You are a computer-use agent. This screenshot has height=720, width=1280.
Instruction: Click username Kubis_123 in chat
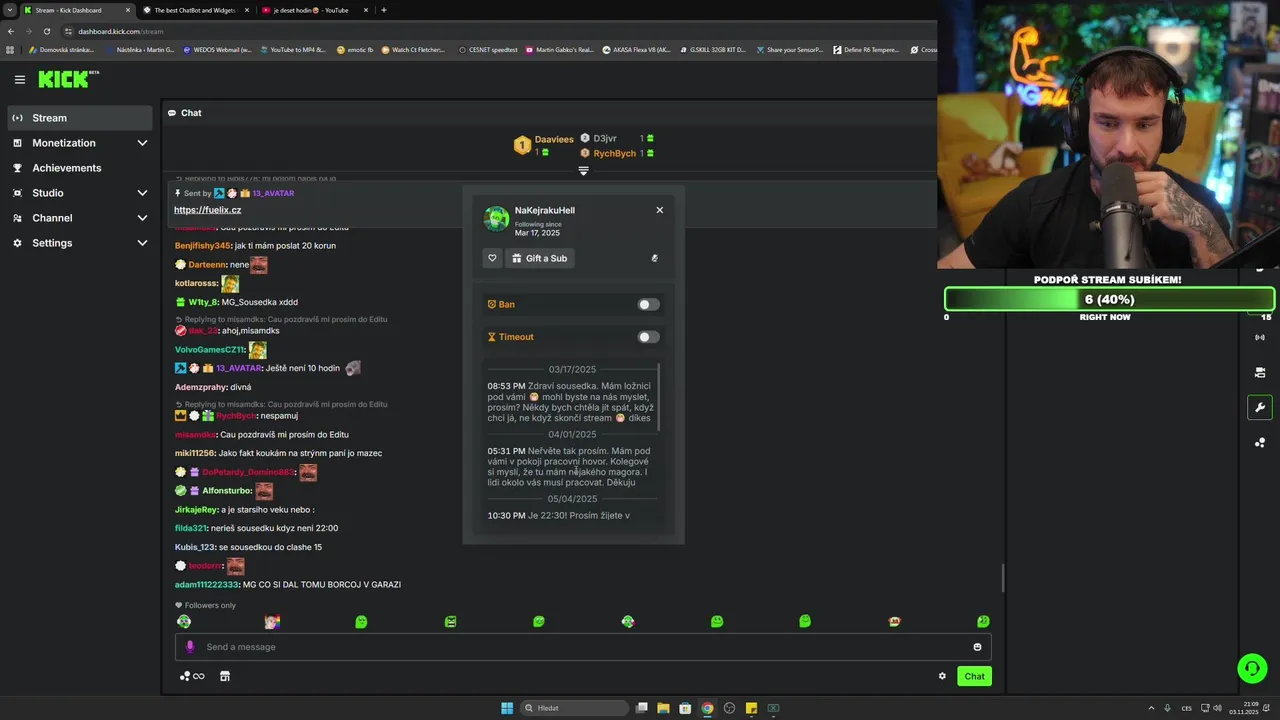(195, 547)
